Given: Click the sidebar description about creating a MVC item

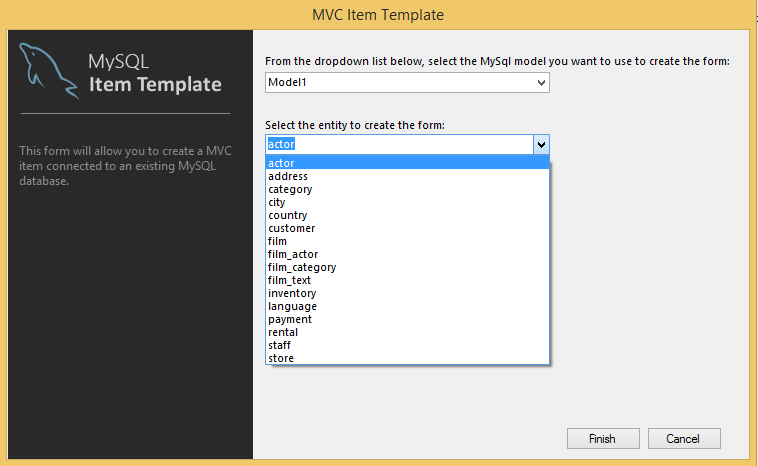Looking at the screenshot, I should 125,166.
